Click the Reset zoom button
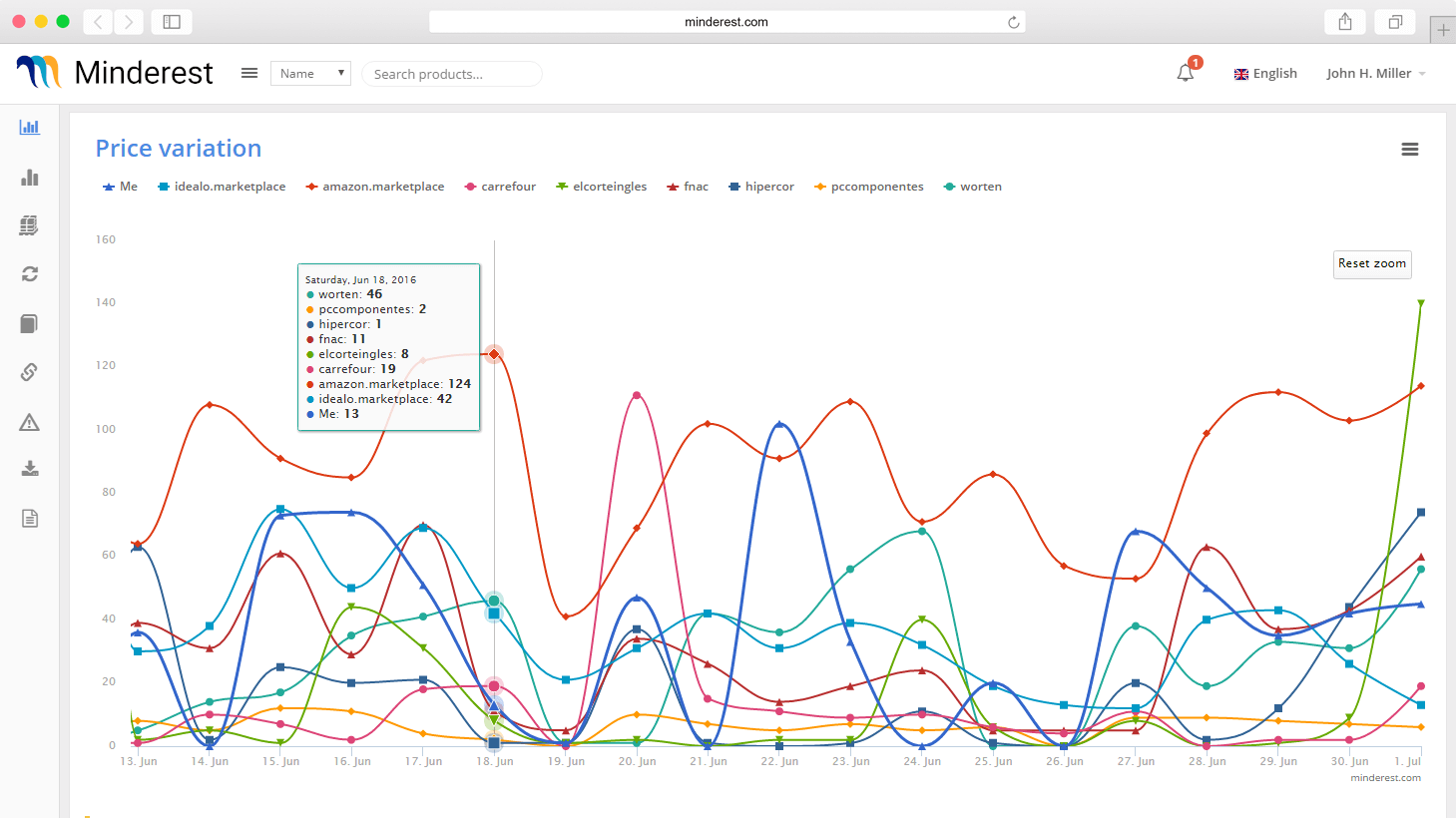 1372,263
